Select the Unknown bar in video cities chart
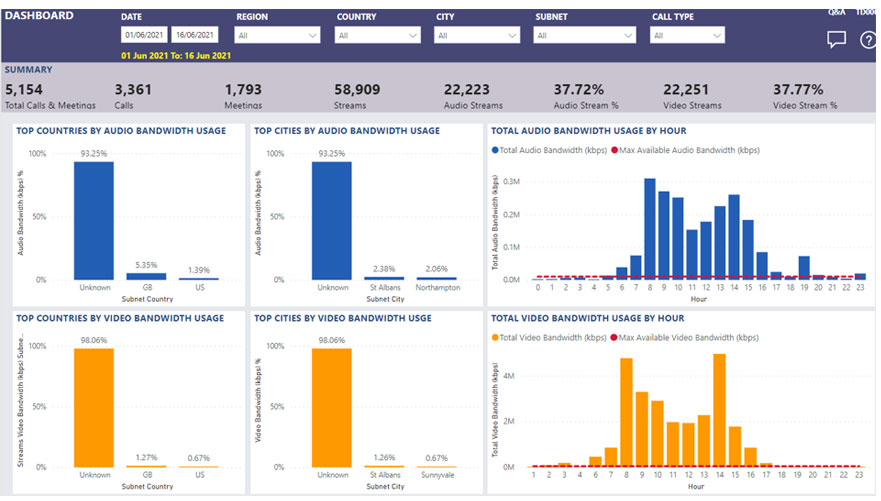The width and height of the screenshot is (881, 501). point(331,408)
